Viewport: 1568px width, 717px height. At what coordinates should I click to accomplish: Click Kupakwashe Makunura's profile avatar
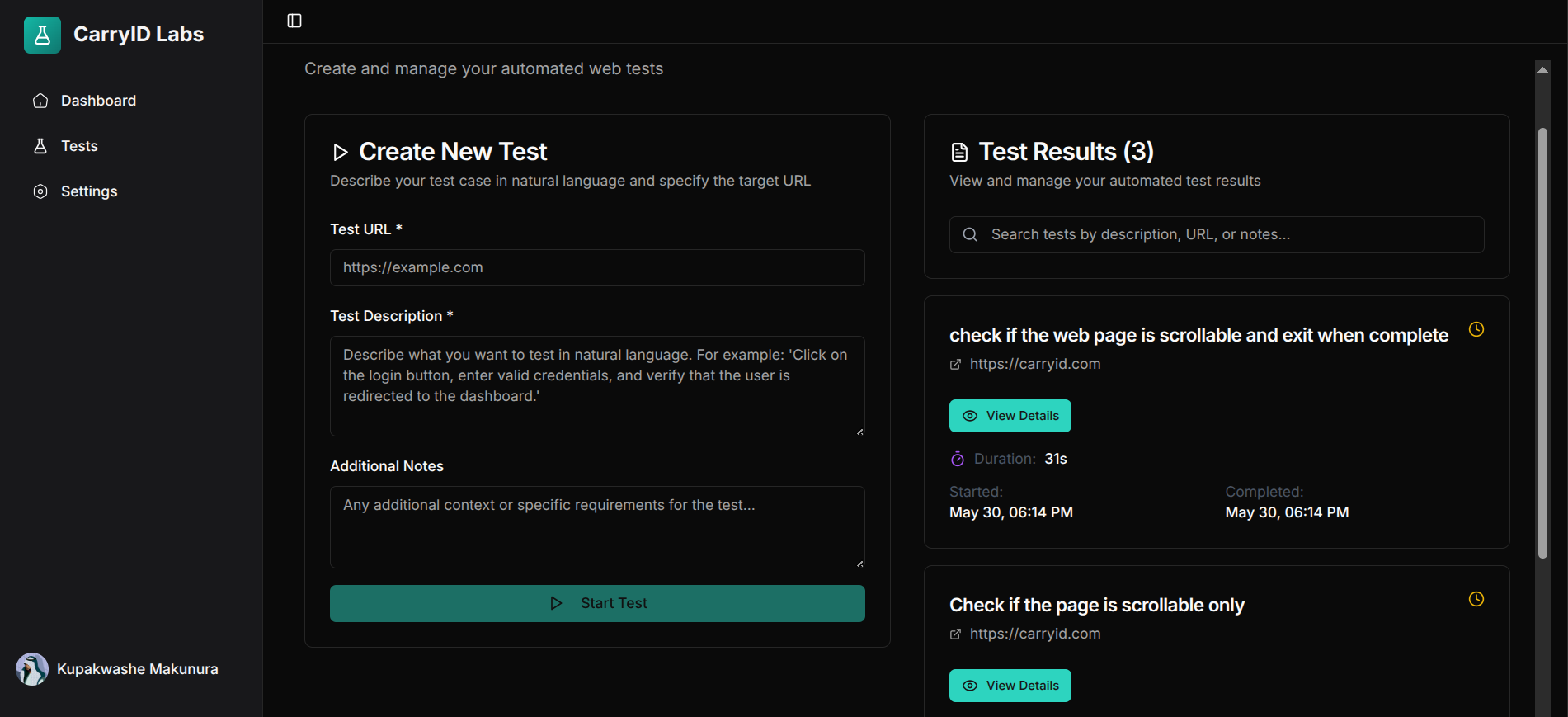[x=32, y=669]
